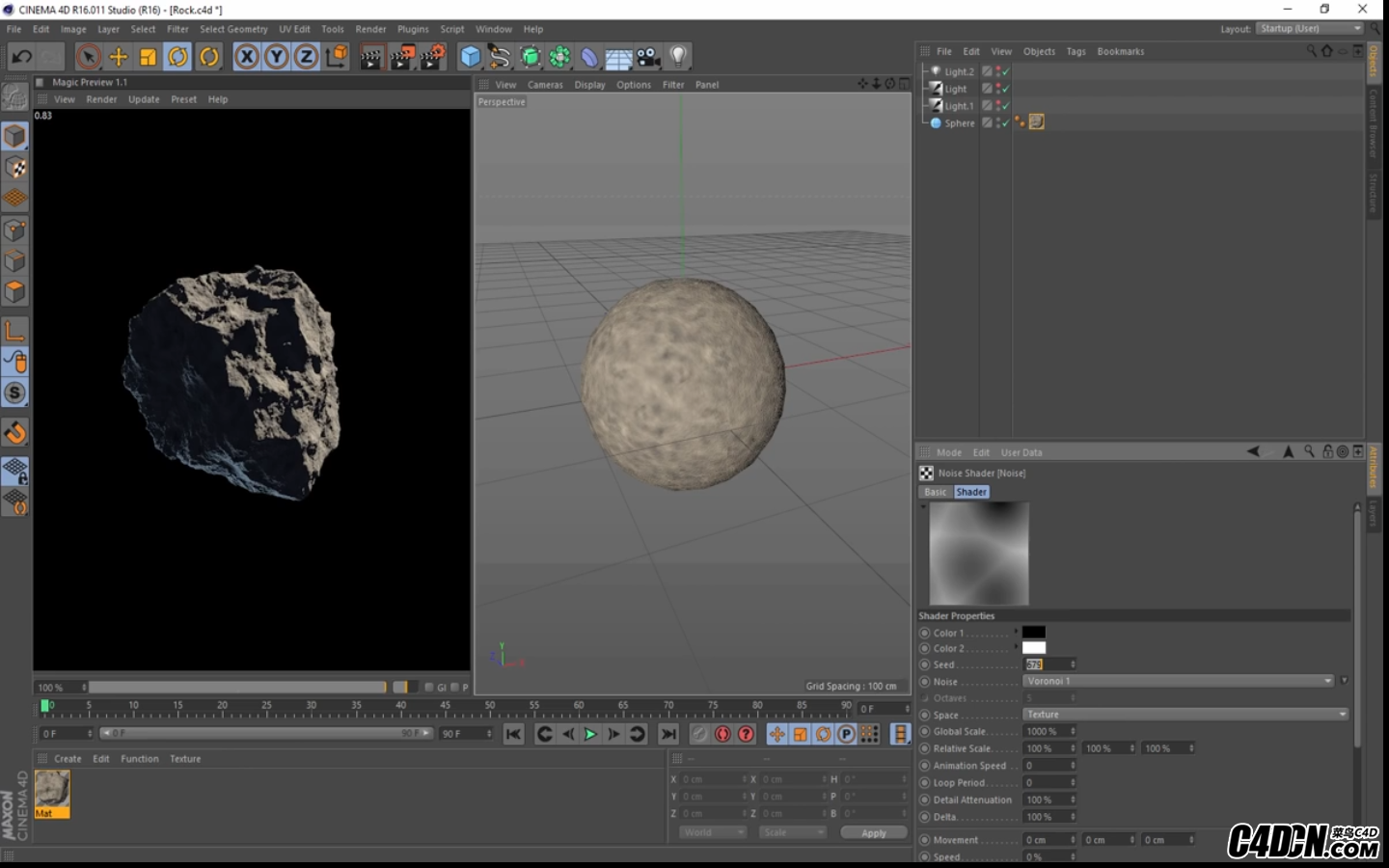1389x868 pixels.
Task: Select the Texture mode checkered cube icon
Action: 14,168
